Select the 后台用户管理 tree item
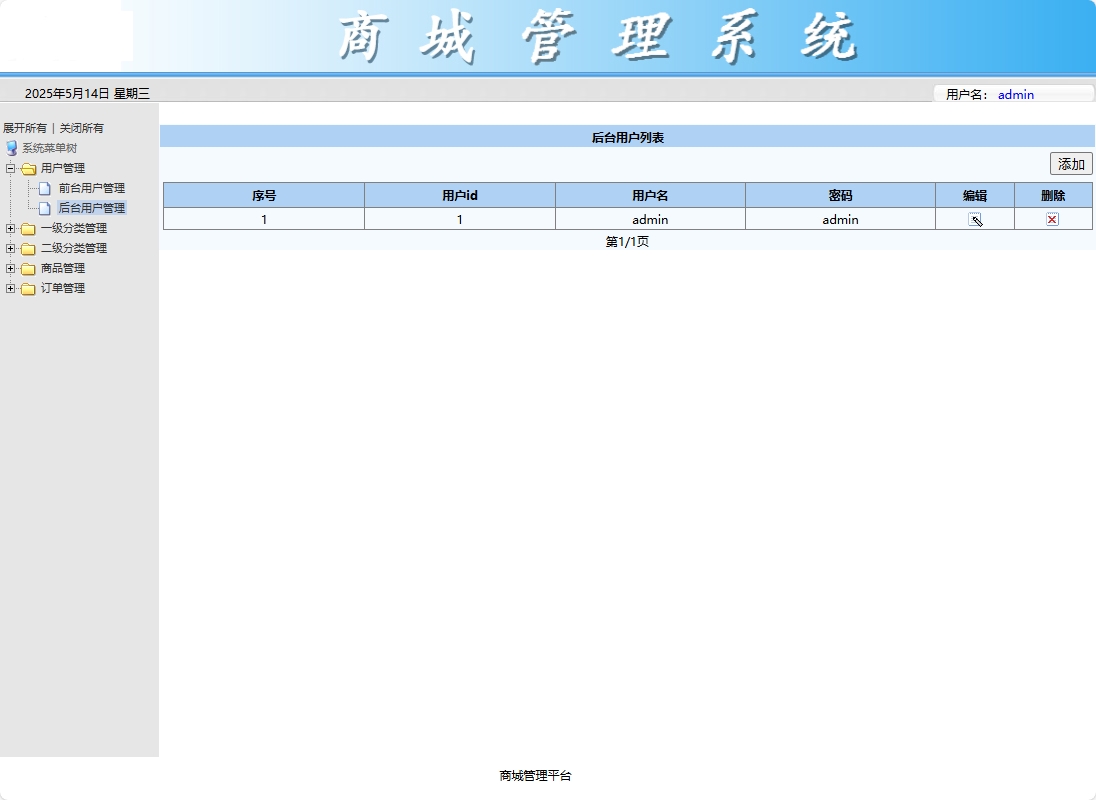The height and width of the screenshot is (800, 1096). point(90,208)
